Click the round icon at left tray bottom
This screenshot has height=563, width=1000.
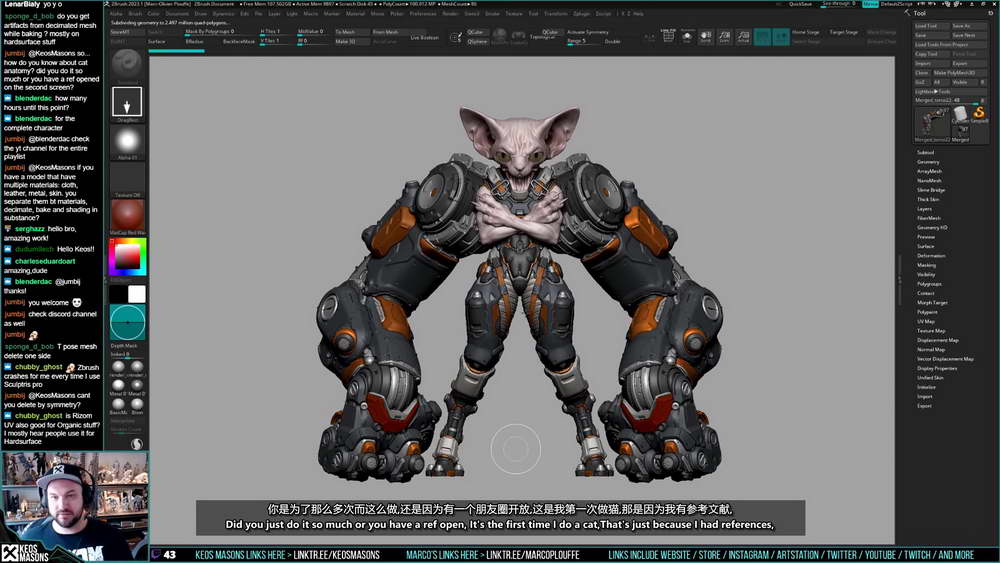point(136,444)
